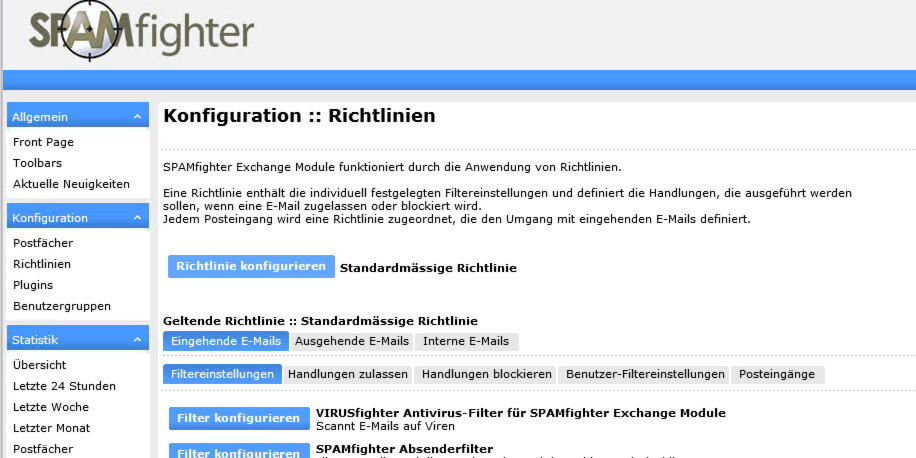The image size is (916, 458).
Task: Open Letzte 24 Stunden statistics
Action: (64, 386)
